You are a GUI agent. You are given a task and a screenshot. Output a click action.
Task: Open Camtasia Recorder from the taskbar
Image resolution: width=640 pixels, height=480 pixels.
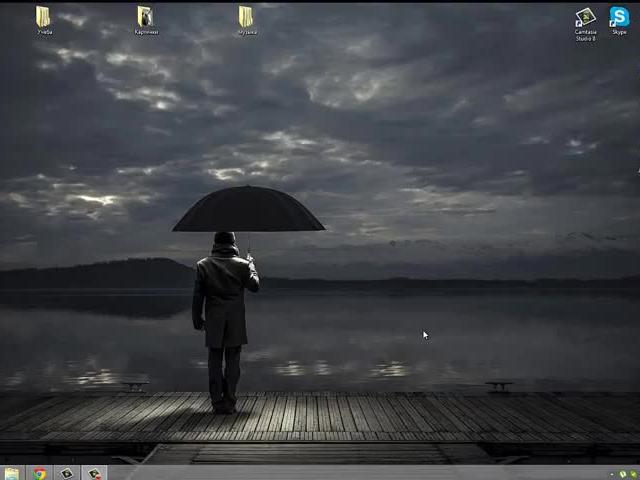(94, 473)
